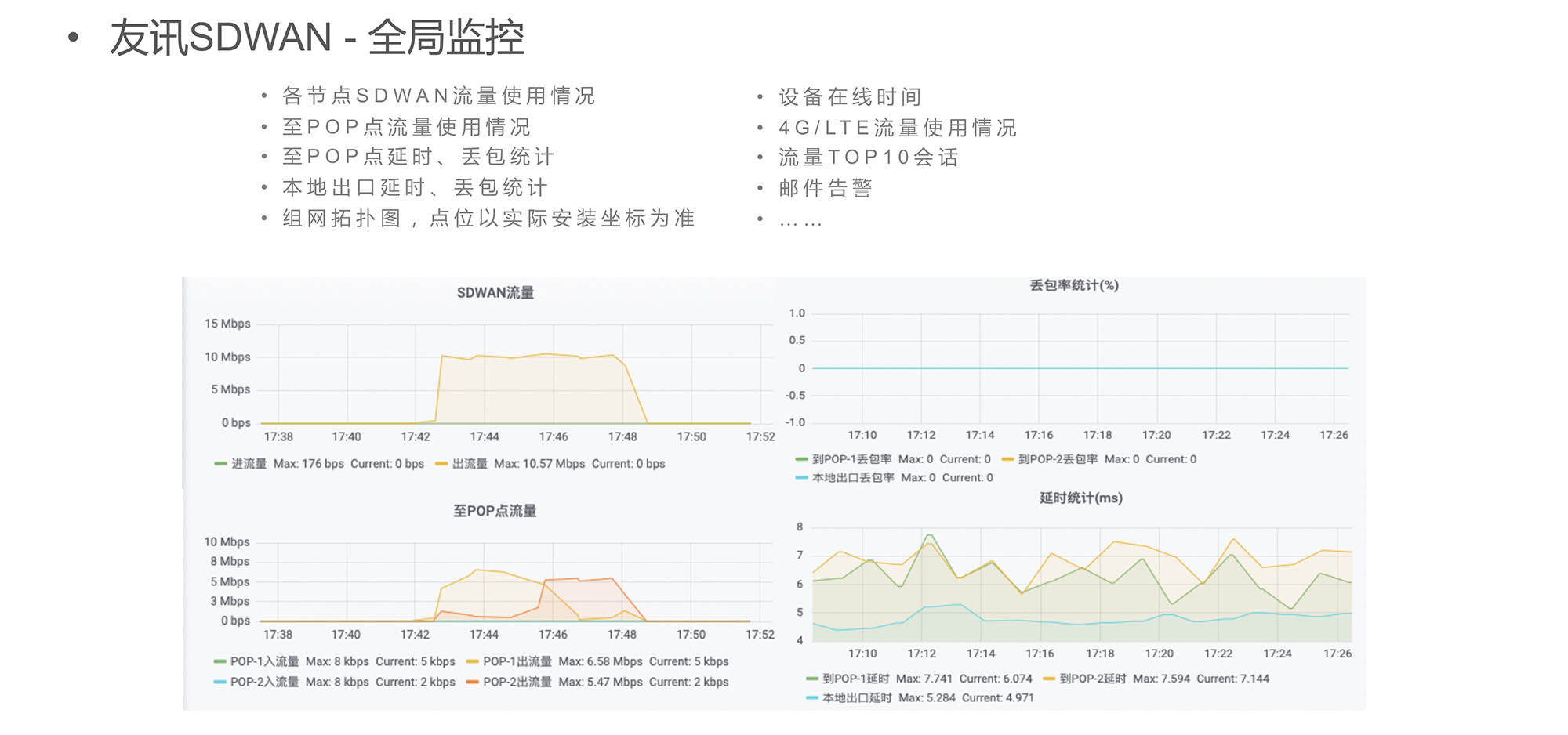Click the 本地出口延时 legend marker
This screenshot has height=735, width=1568.
(x=811, y=697)
